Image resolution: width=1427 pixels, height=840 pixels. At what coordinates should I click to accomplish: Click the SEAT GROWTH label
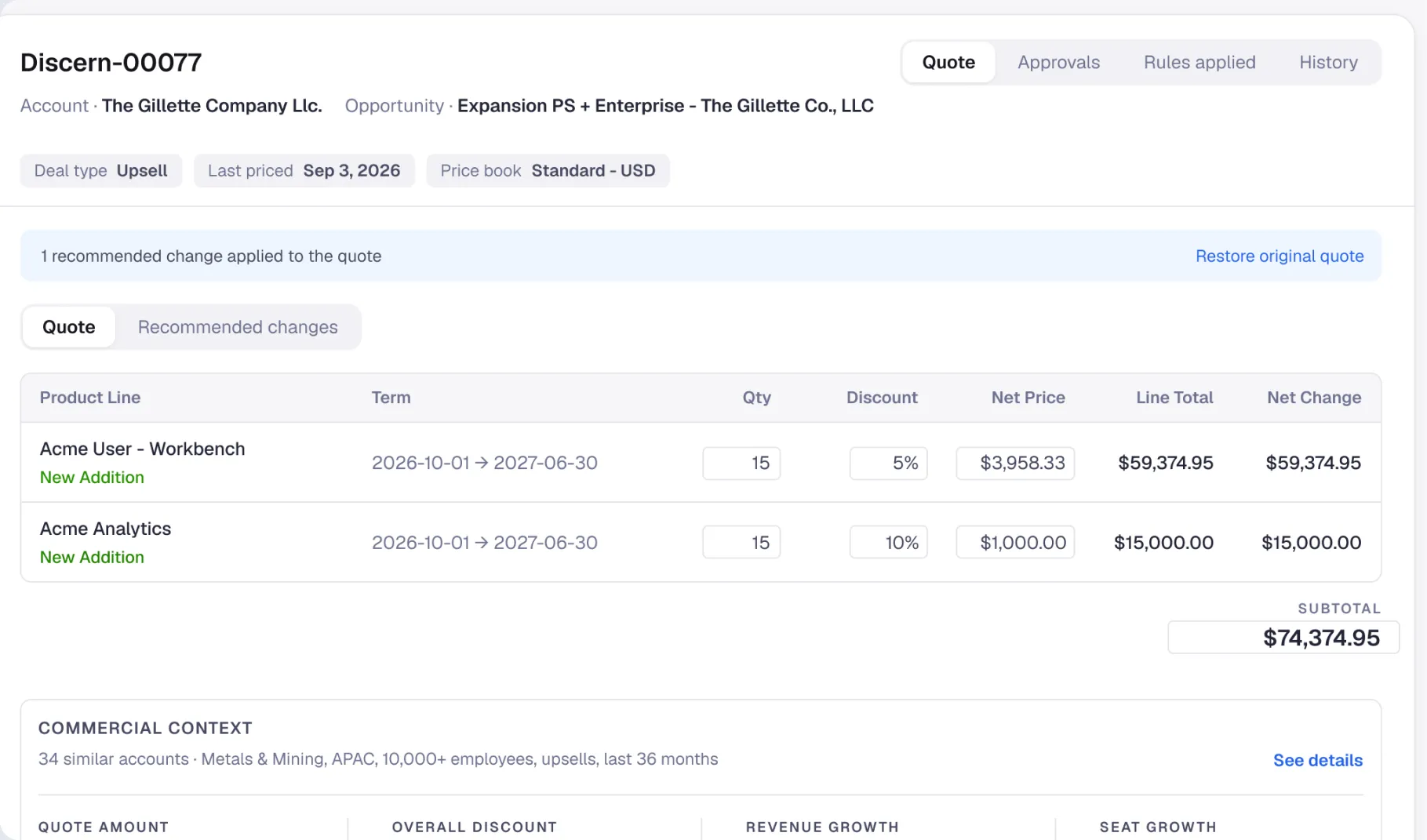[1157, 827]
